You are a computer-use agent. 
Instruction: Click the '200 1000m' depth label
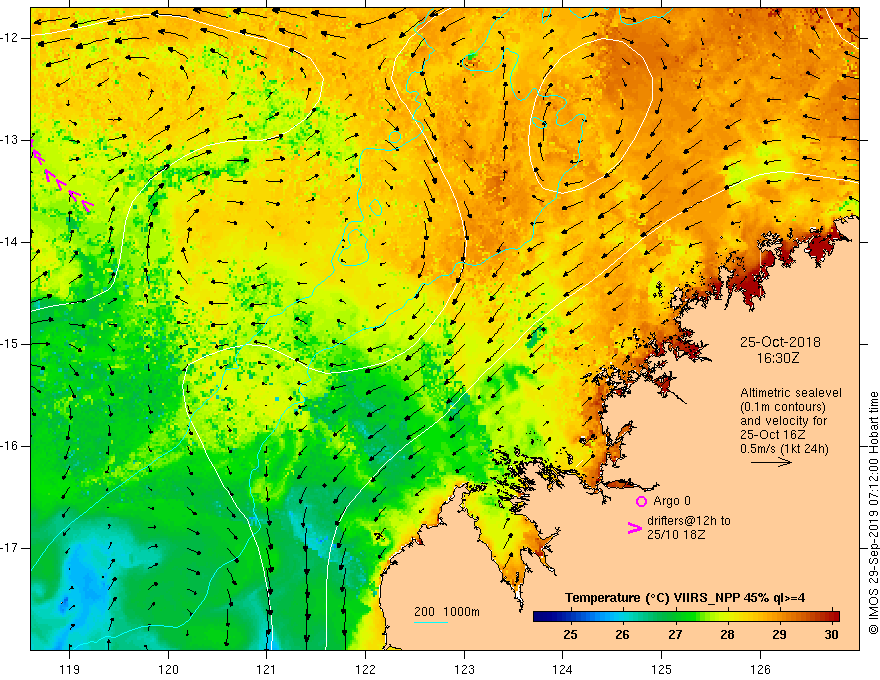447,612
